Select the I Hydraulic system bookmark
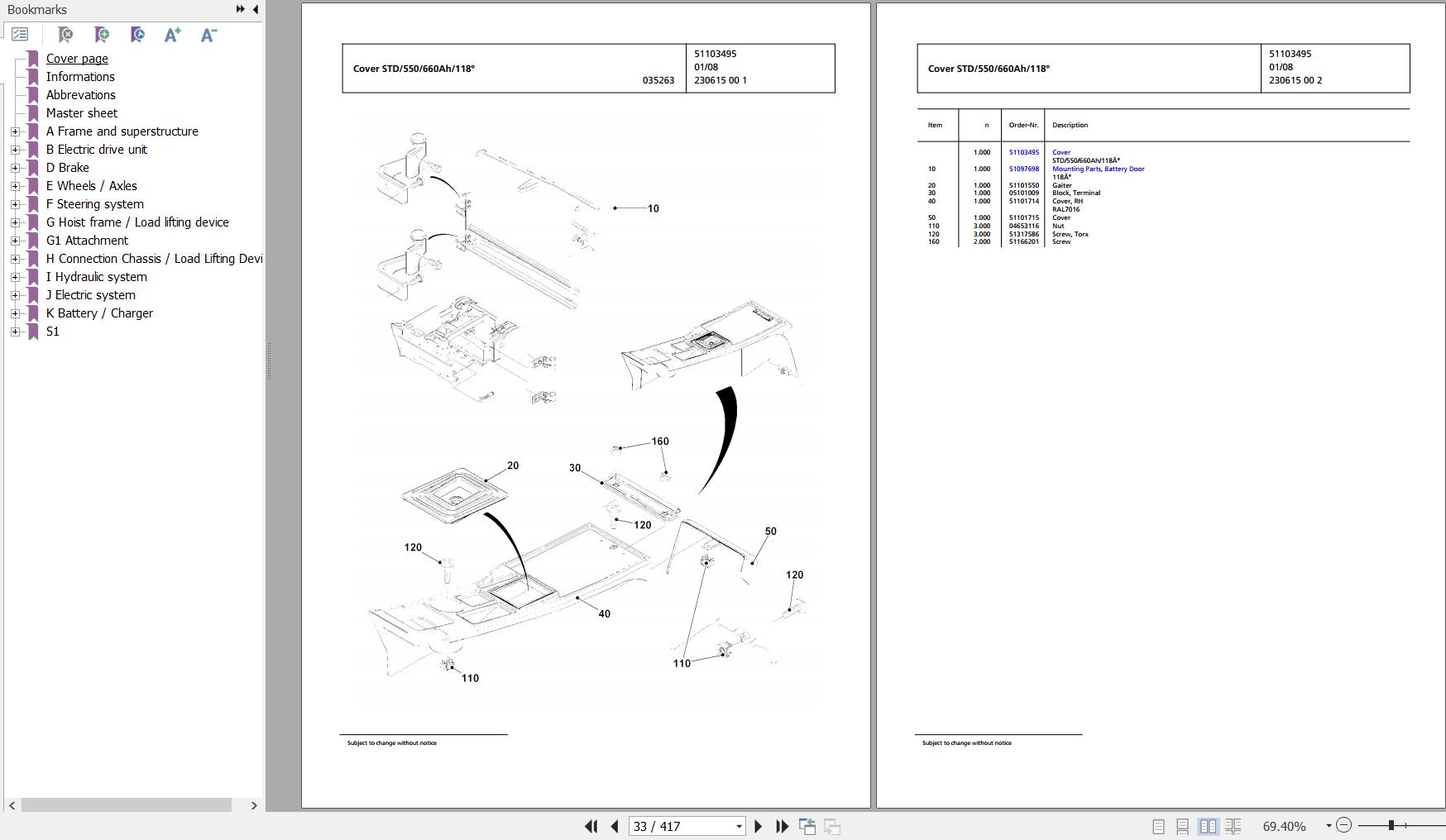 tap(97, 277)
